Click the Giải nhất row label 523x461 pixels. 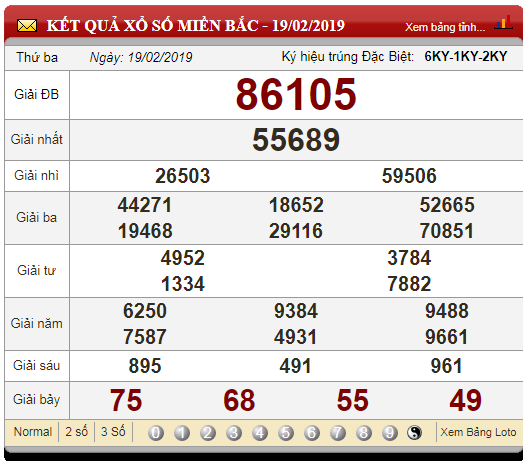[x=36, y=139]
